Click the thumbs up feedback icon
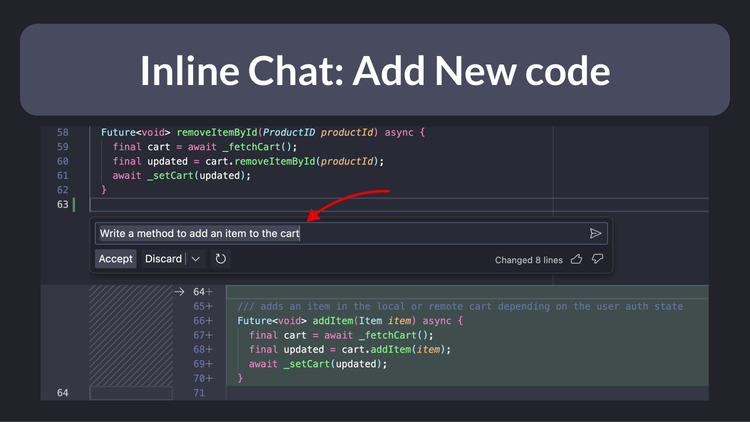The height and width of the screenshot is (422, 750). tap(576, 259)
